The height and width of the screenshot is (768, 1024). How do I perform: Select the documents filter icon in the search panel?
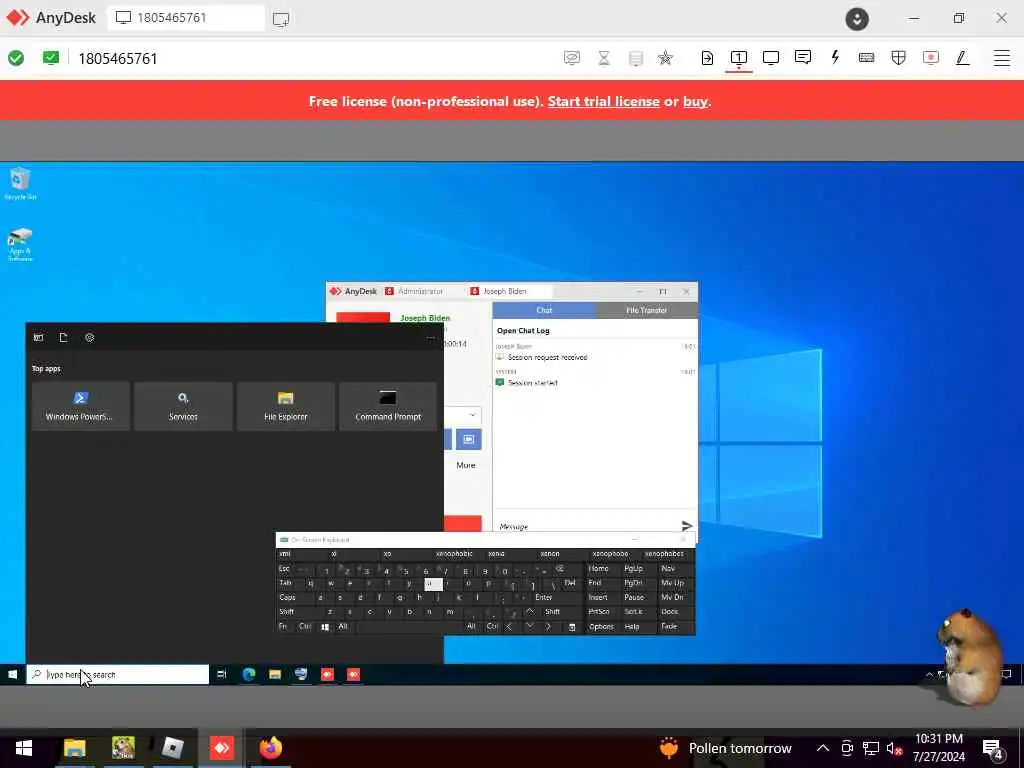63,338
